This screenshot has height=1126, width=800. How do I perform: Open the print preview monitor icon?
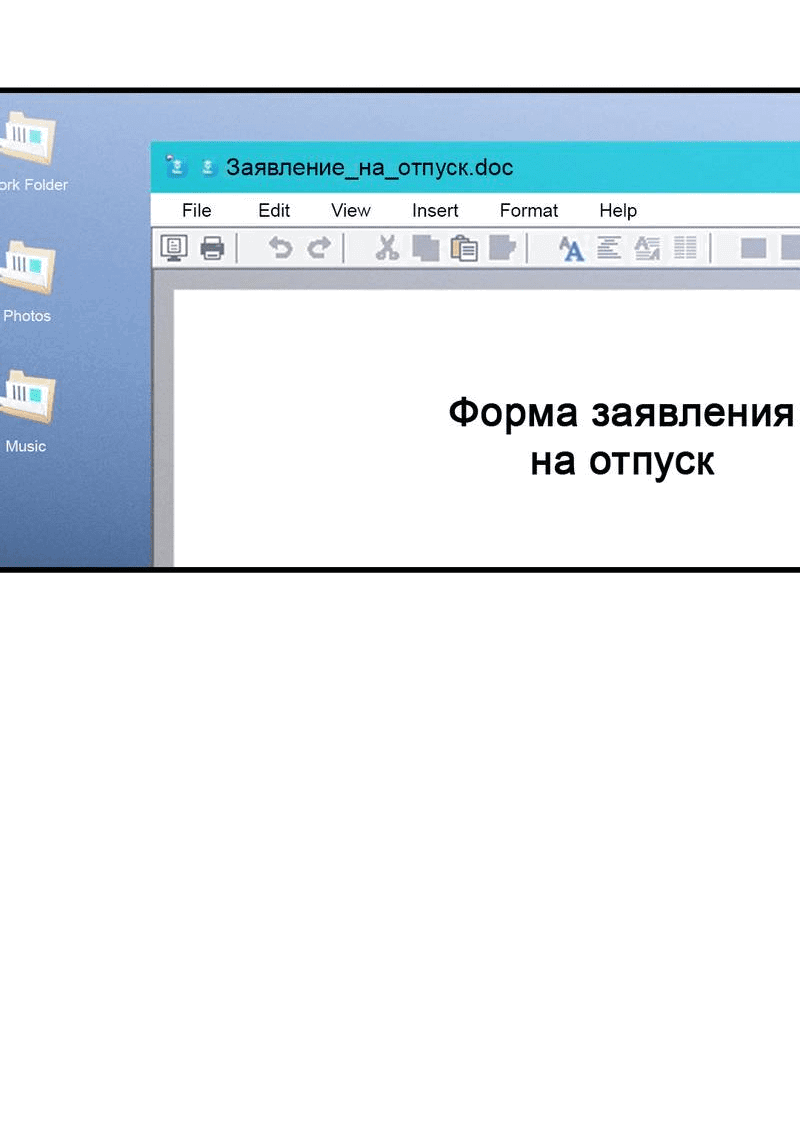[x=174, y=247]
